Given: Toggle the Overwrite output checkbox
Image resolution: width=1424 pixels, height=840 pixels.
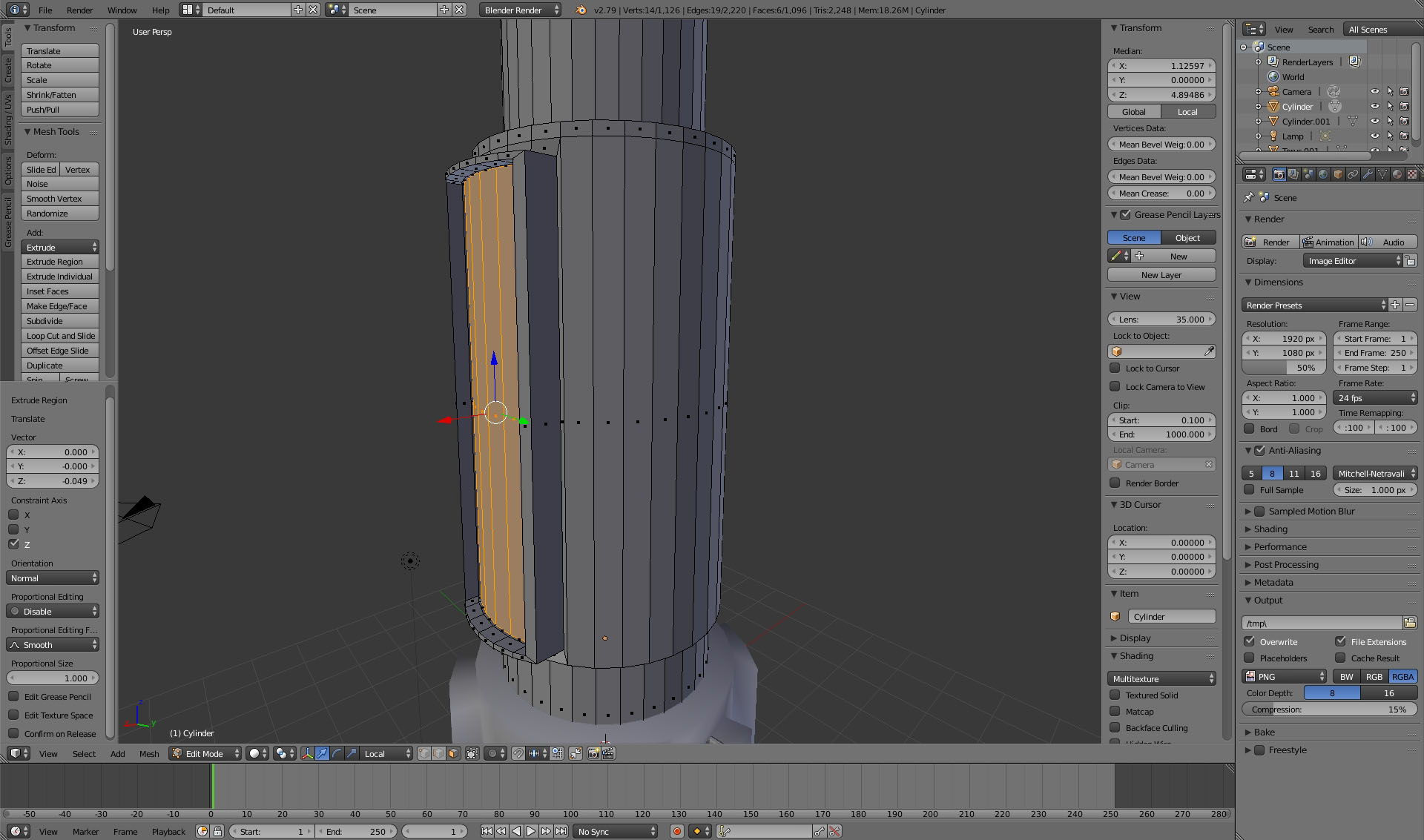Looking at the screenshot, I should pyautogui.click(x=1249, y=641).
